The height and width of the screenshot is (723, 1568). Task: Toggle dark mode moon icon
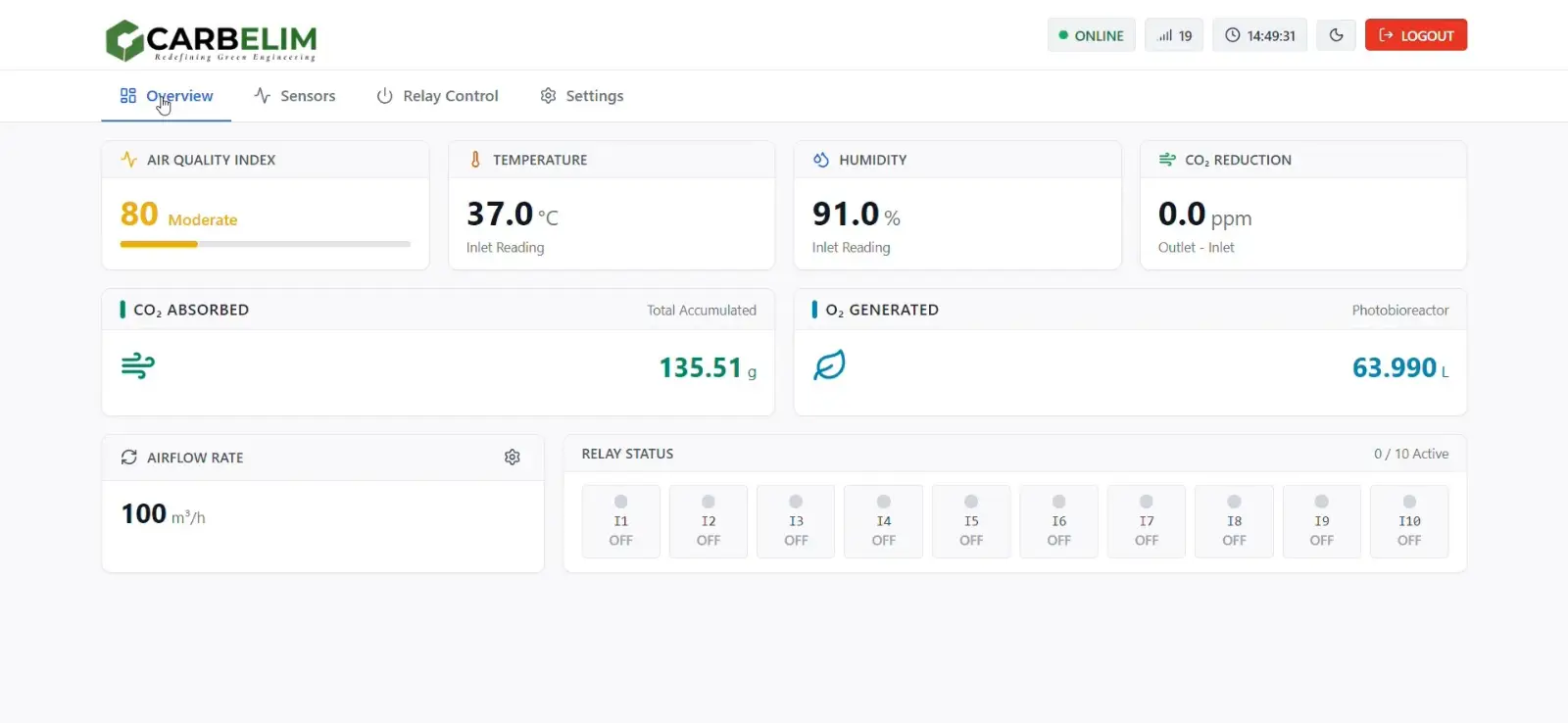coord(1336,35)
